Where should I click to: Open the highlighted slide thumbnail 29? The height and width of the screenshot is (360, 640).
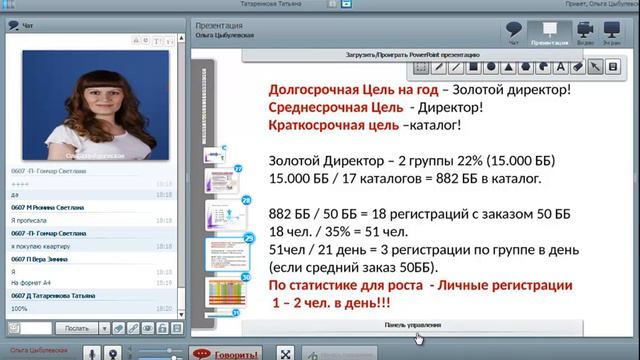click(227, 254)
